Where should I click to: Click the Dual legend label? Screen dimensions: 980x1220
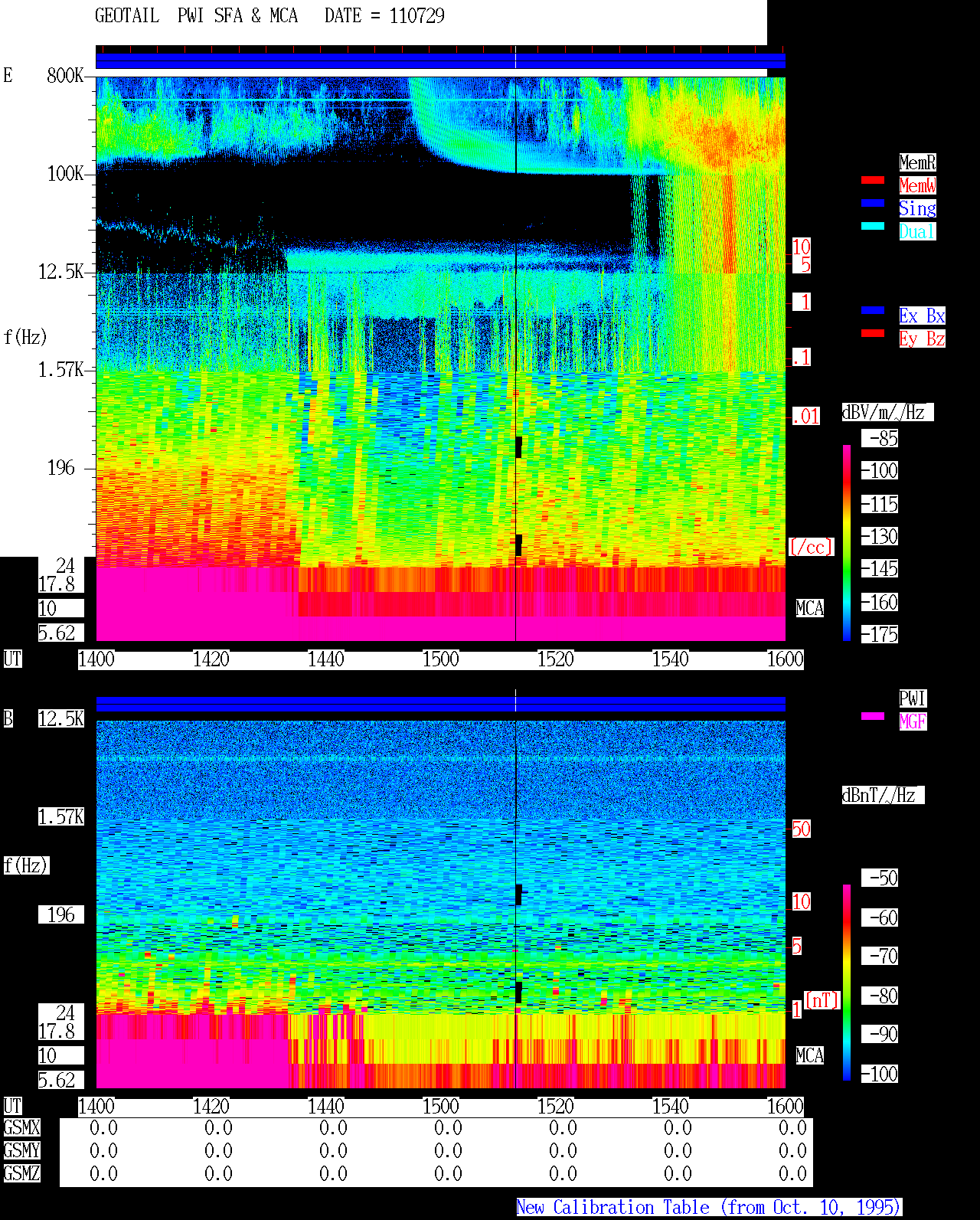coord(917,231)
